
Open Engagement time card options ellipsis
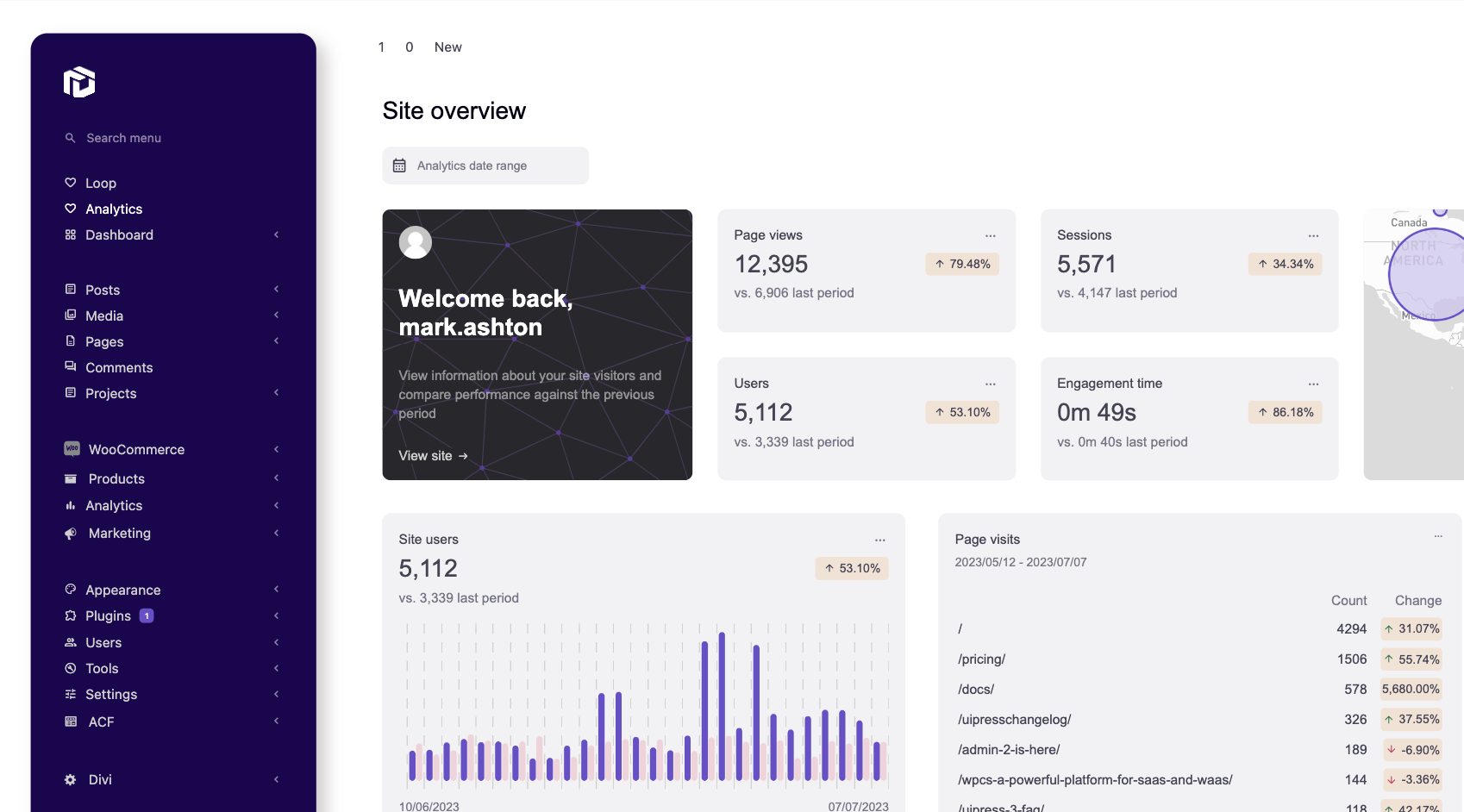tap(1313, 384)
